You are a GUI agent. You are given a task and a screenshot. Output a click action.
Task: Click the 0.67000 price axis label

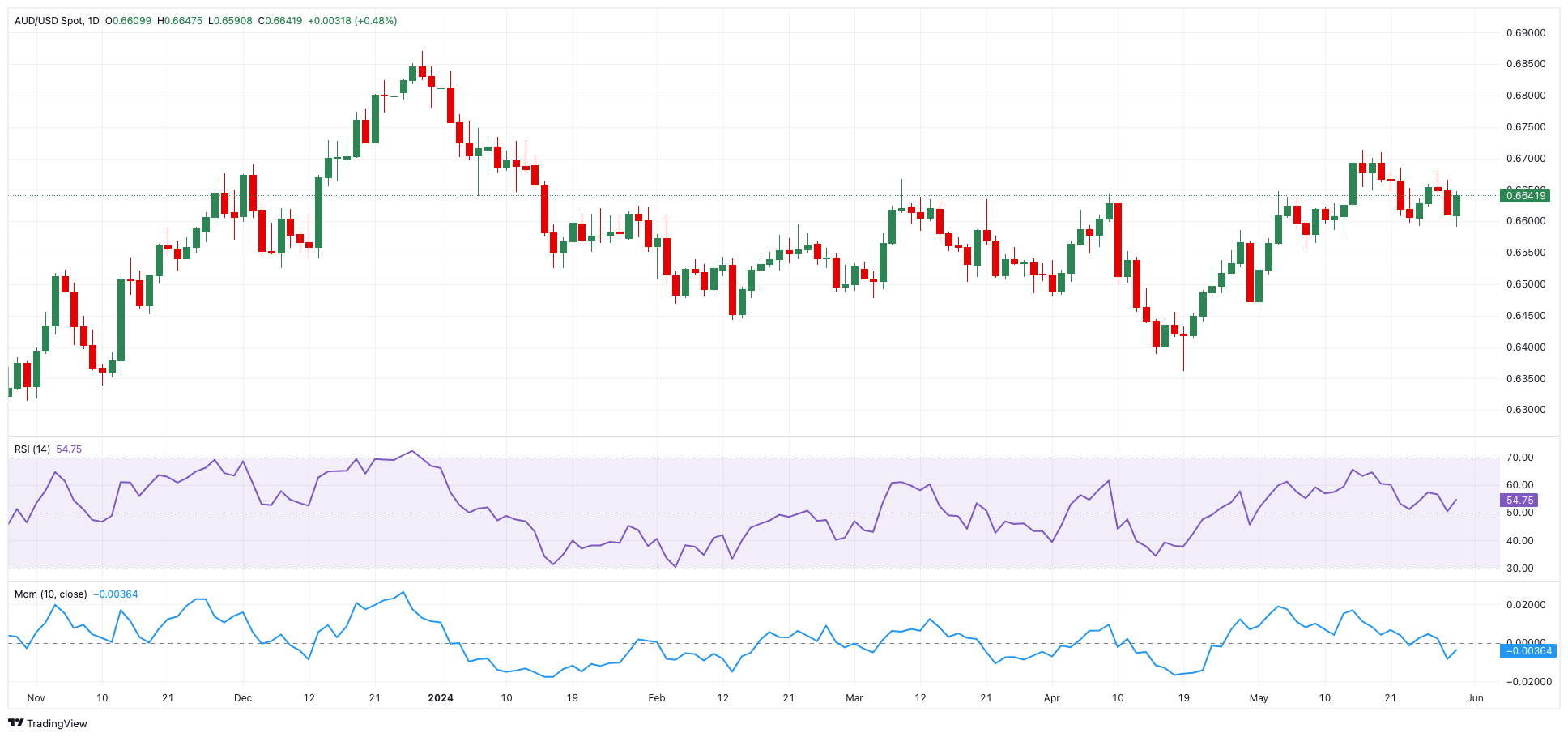pos(1526,159)
